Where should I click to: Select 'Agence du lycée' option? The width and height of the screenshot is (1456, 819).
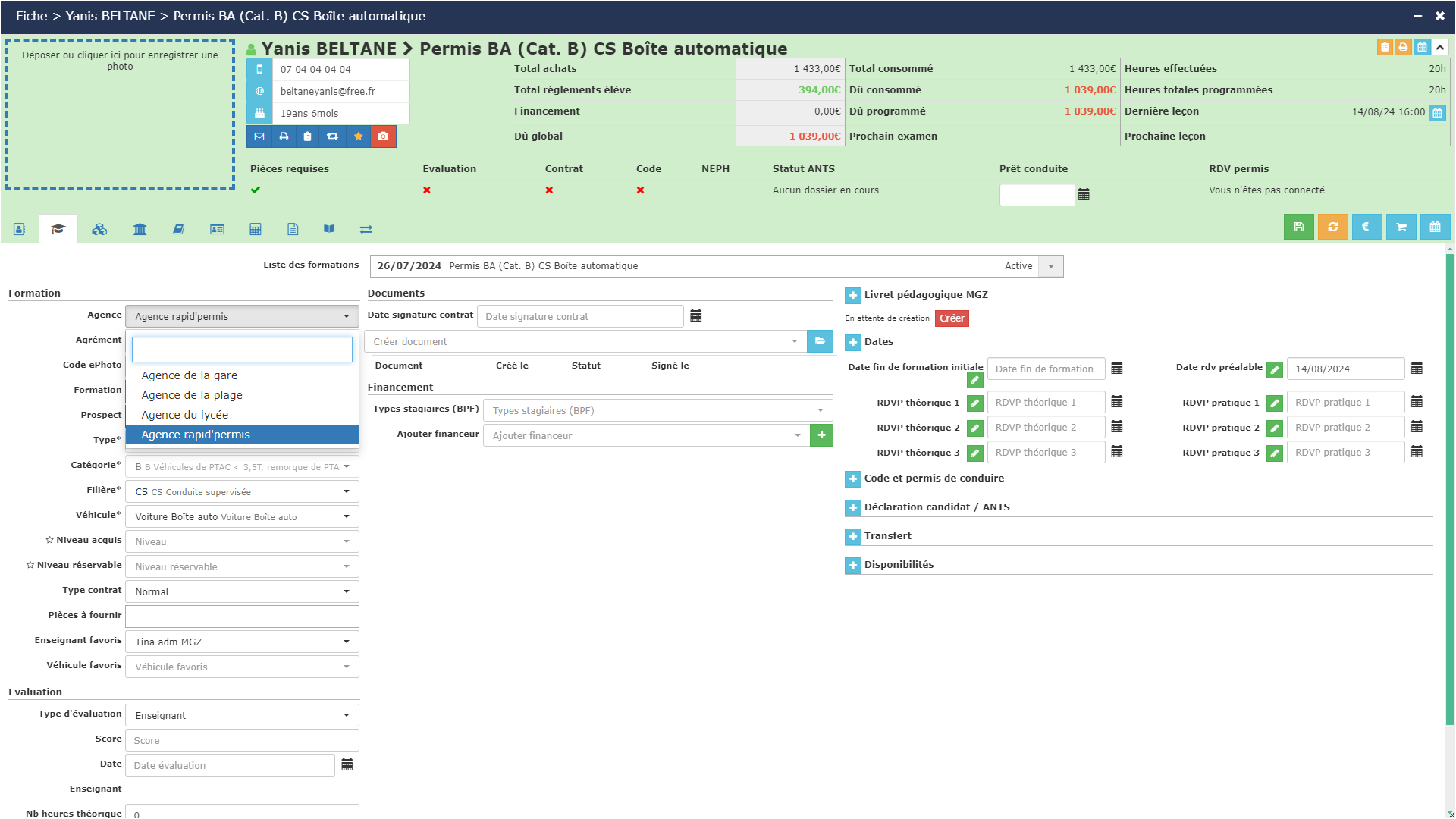pyautogui.click(x=242, y=415)
